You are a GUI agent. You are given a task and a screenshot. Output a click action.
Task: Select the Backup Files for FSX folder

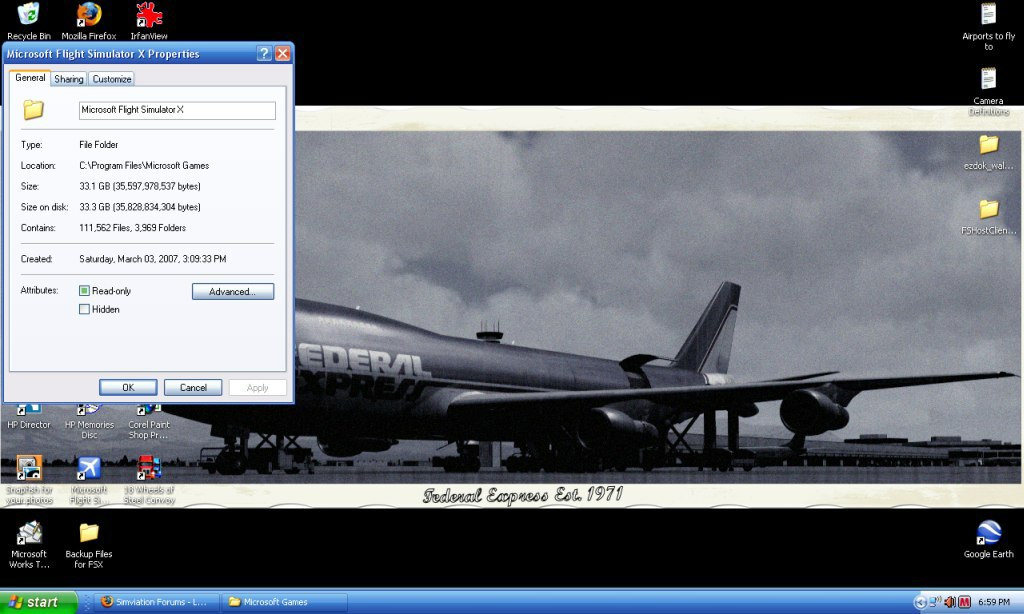pyautogui.click(x=89, y=533)
